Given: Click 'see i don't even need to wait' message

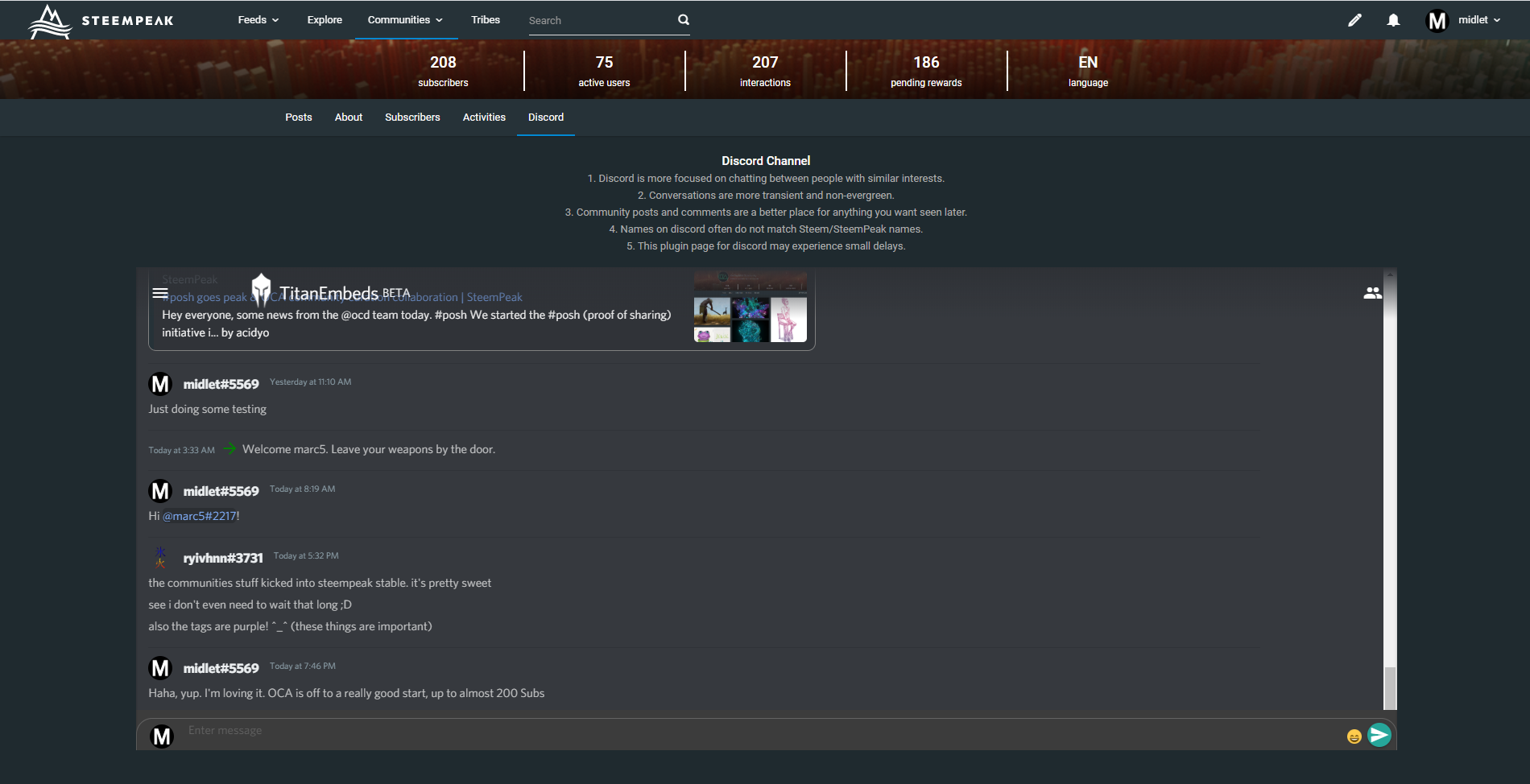Looking at the screenshot, I should (x=250, y=605).
